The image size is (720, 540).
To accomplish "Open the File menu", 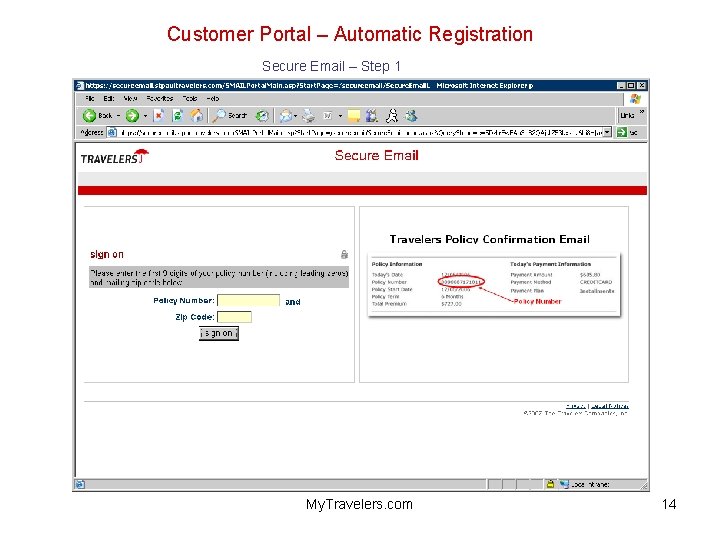I will click(90, 98).
